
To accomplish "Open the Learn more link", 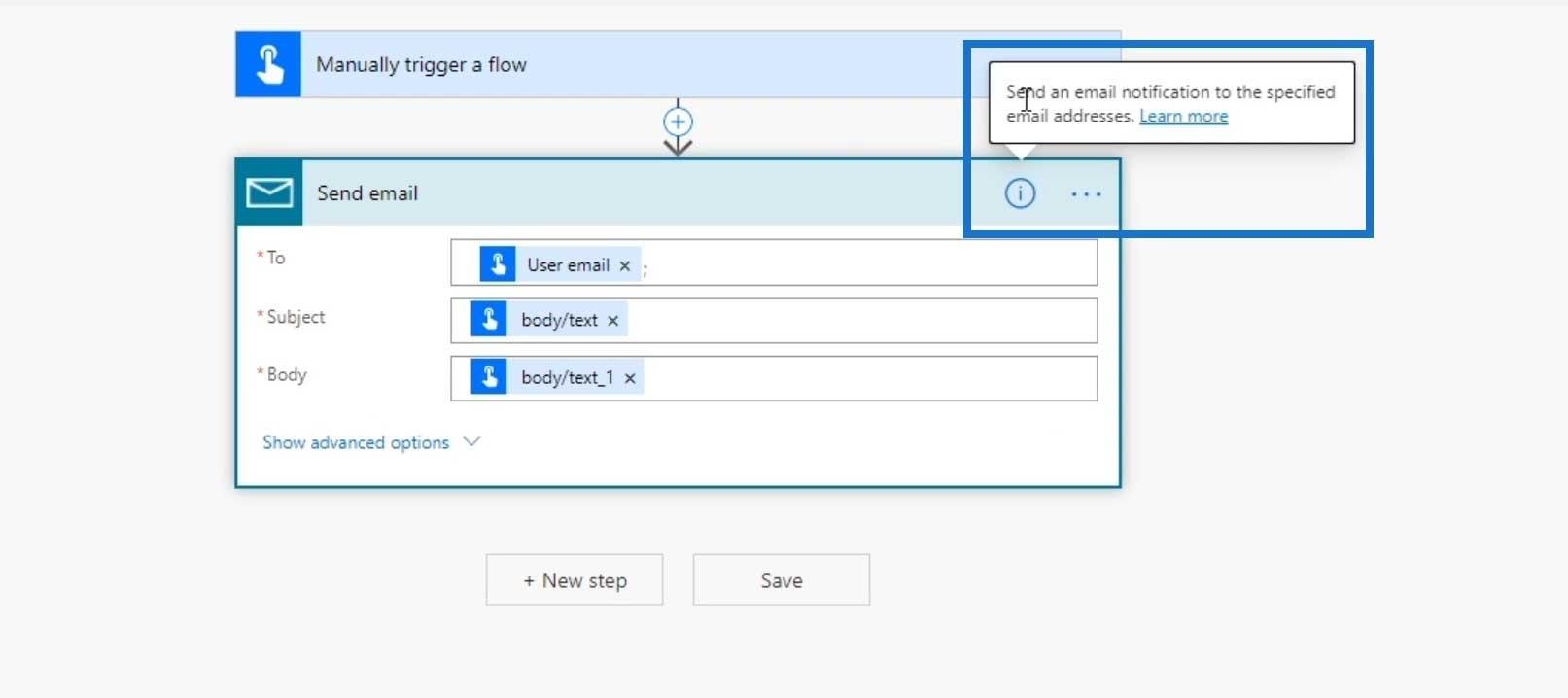I will pyautogui.click(x=1183, y=116).
